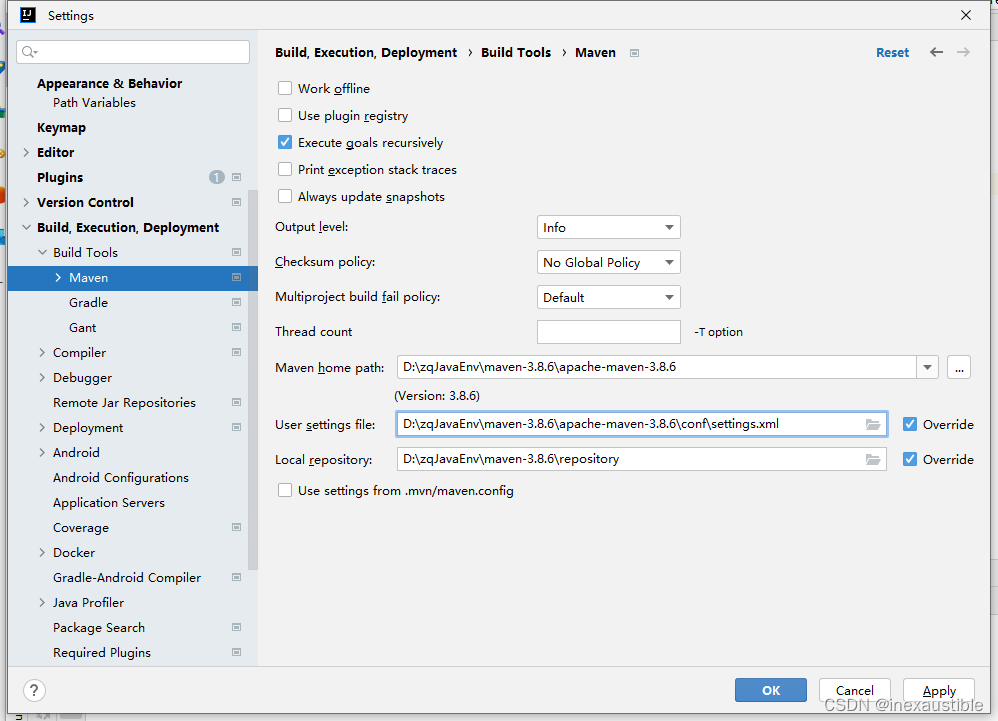Expand the Docker node

[x=42, y=552]
